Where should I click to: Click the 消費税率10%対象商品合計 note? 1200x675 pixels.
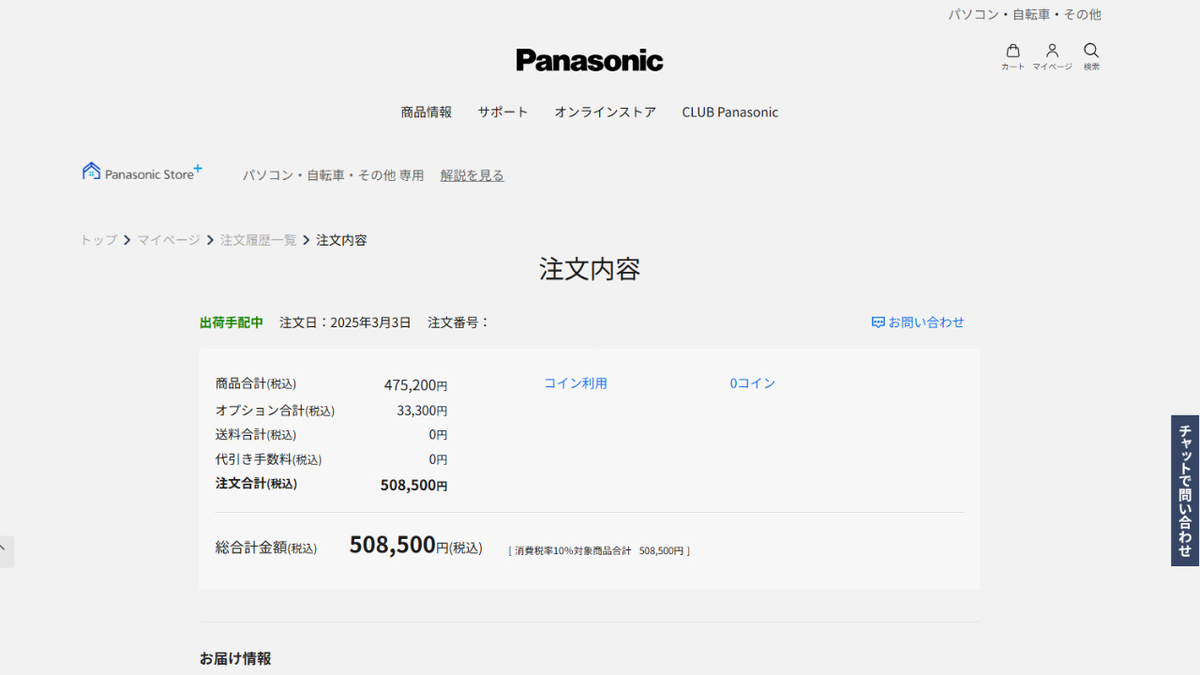[x=599, y=551]
